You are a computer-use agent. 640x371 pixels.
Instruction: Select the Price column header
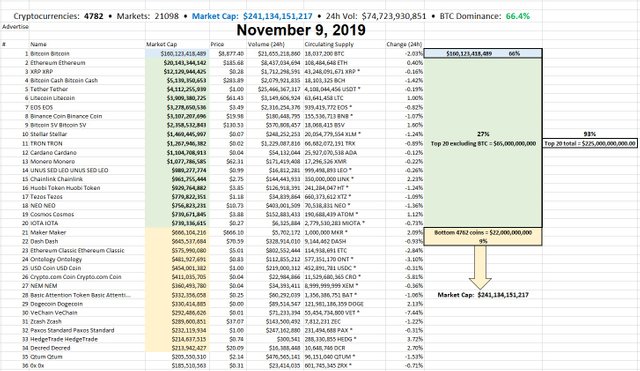217,44
